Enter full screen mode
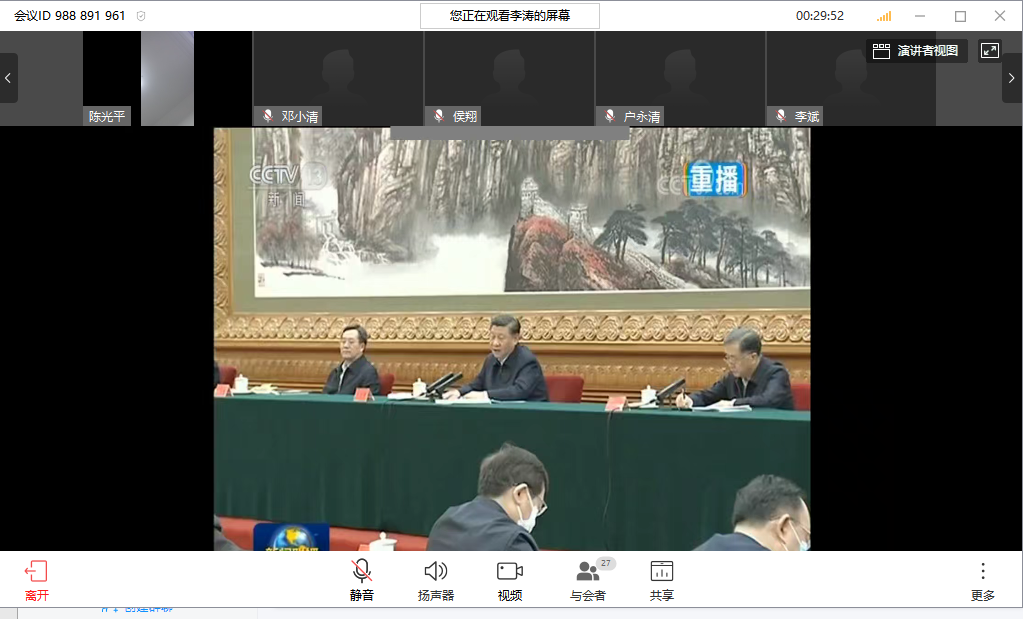This screenshot has height=619, width=1023. click(989, 51)
